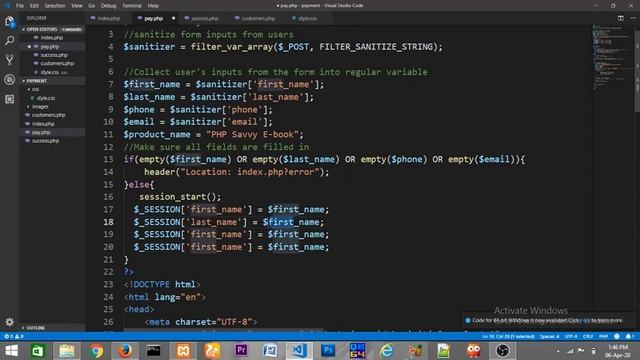Click the VS Code taskbar icon
Screen dimensions: 640x360
coord(299,351)
